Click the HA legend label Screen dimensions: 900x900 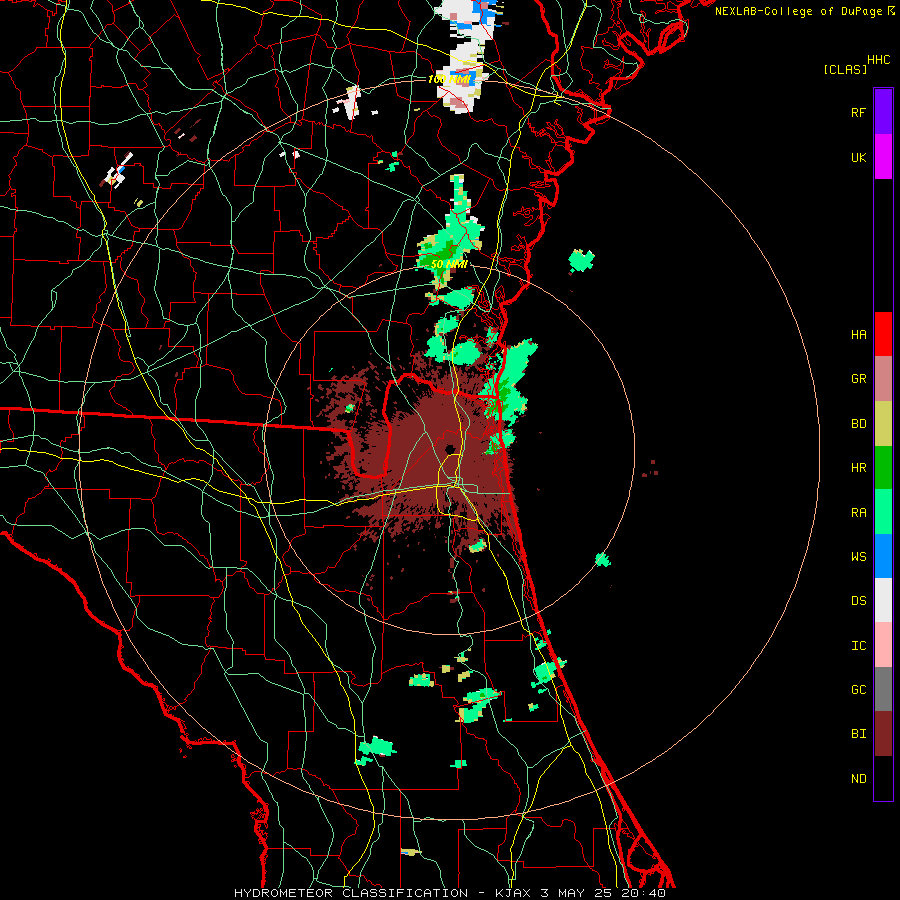[x=858, y=335]
